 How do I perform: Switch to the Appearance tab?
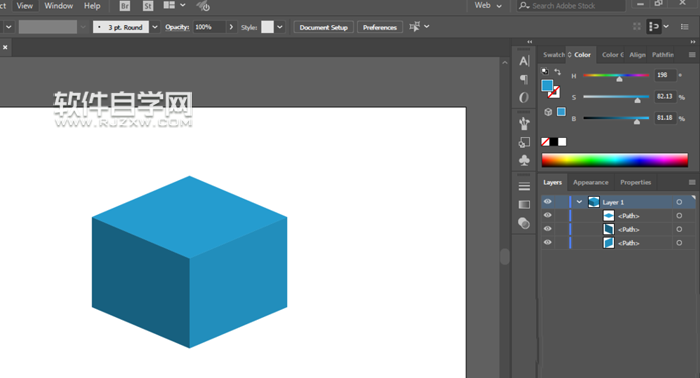coord(590,183)
